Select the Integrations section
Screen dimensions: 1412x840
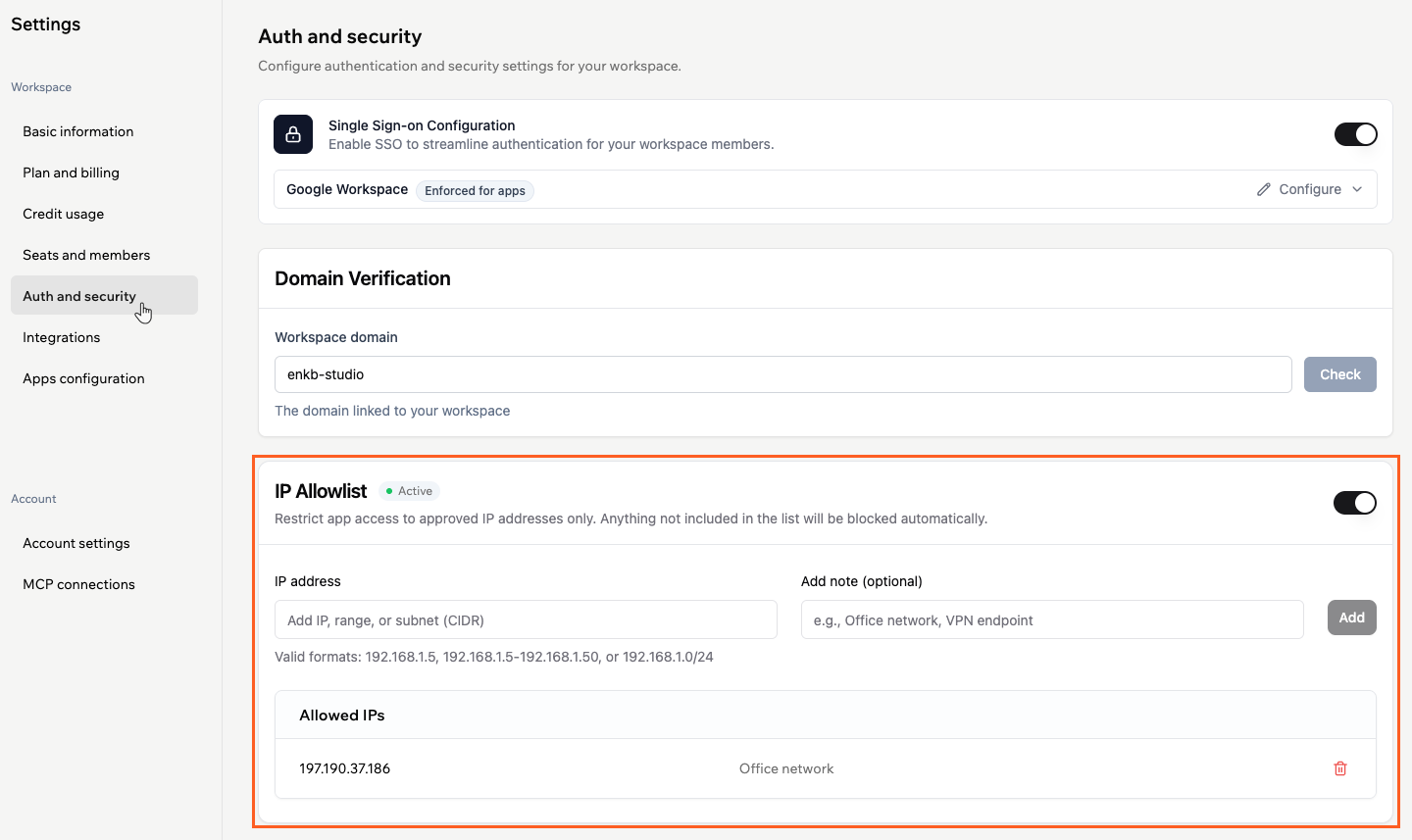(61, 337)
